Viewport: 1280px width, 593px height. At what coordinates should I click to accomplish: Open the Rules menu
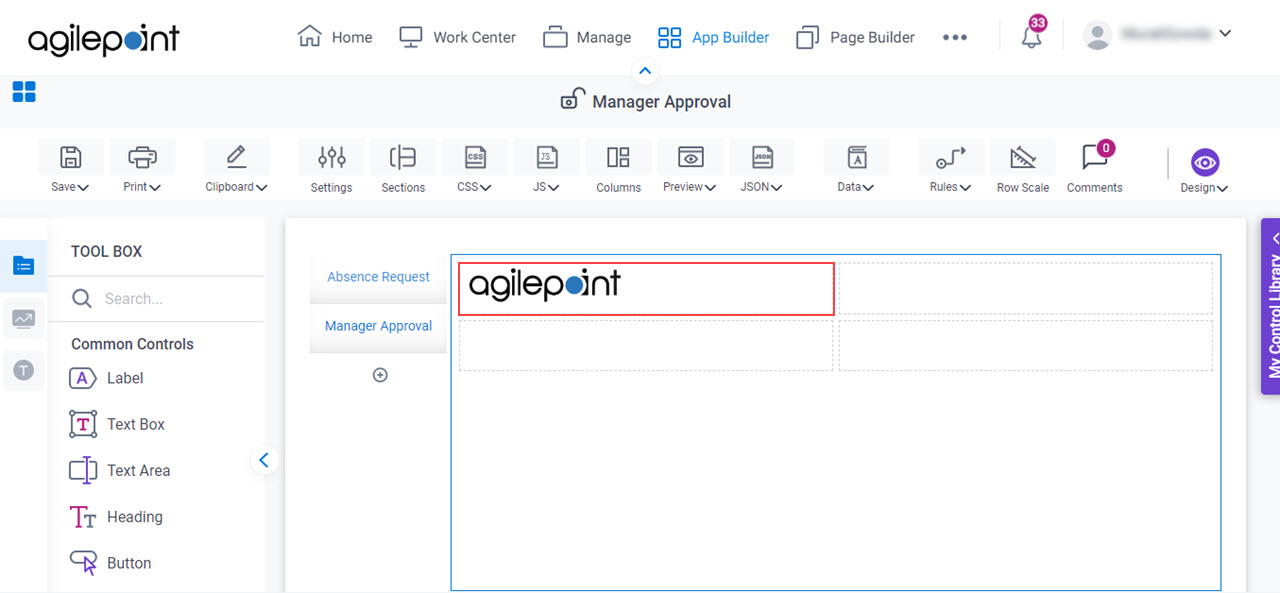(951, 167)
